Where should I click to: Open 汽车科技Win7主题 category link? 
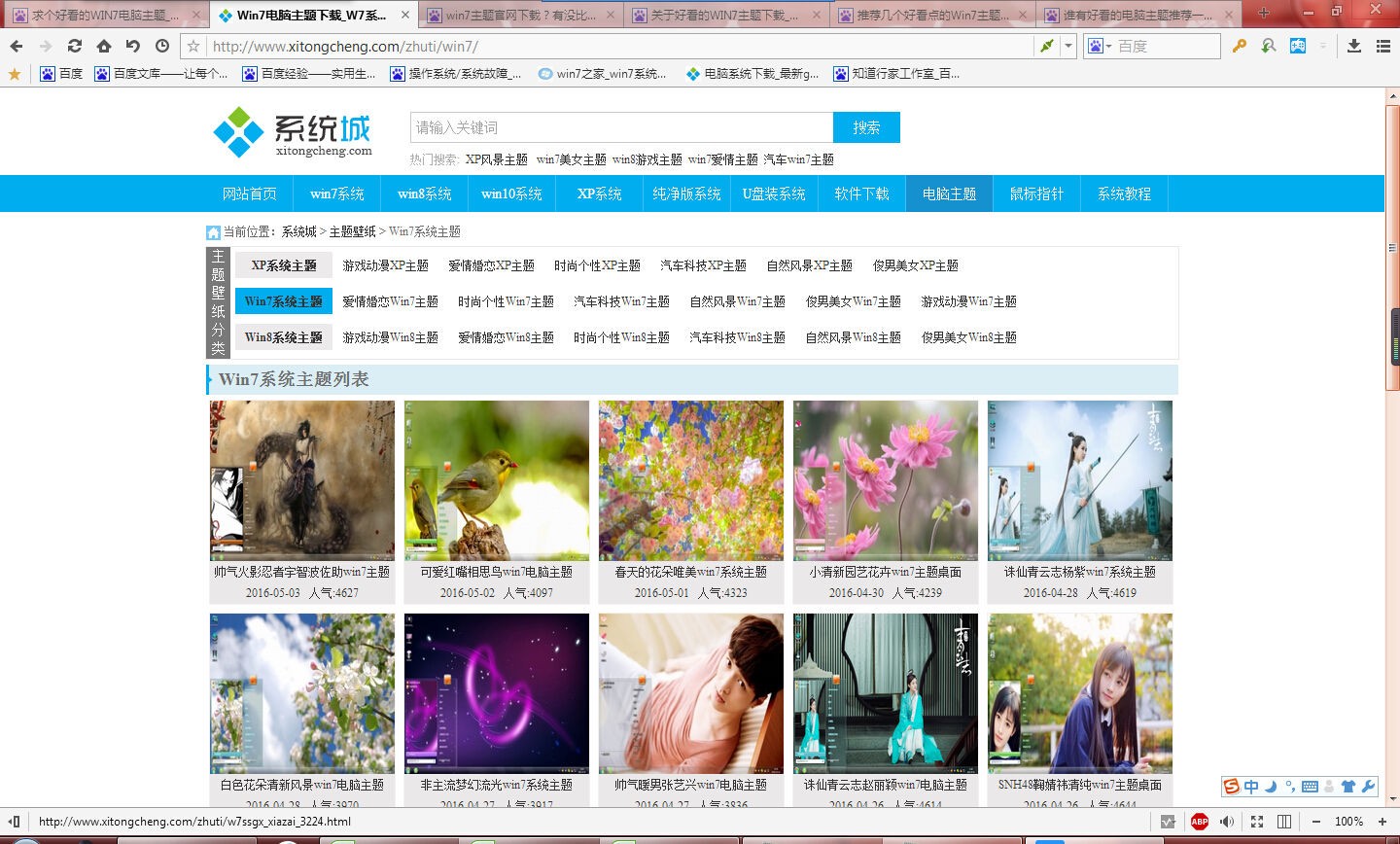(x=621, y=301)
